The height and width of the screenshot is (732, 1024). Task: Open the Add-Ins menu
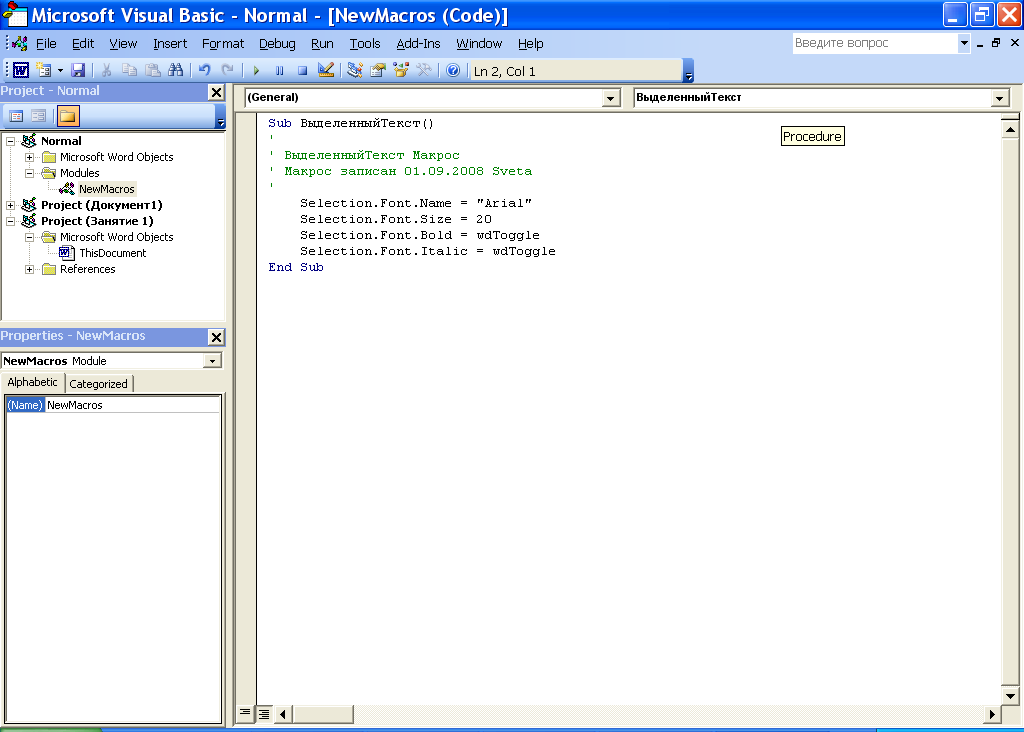[418, 43]
